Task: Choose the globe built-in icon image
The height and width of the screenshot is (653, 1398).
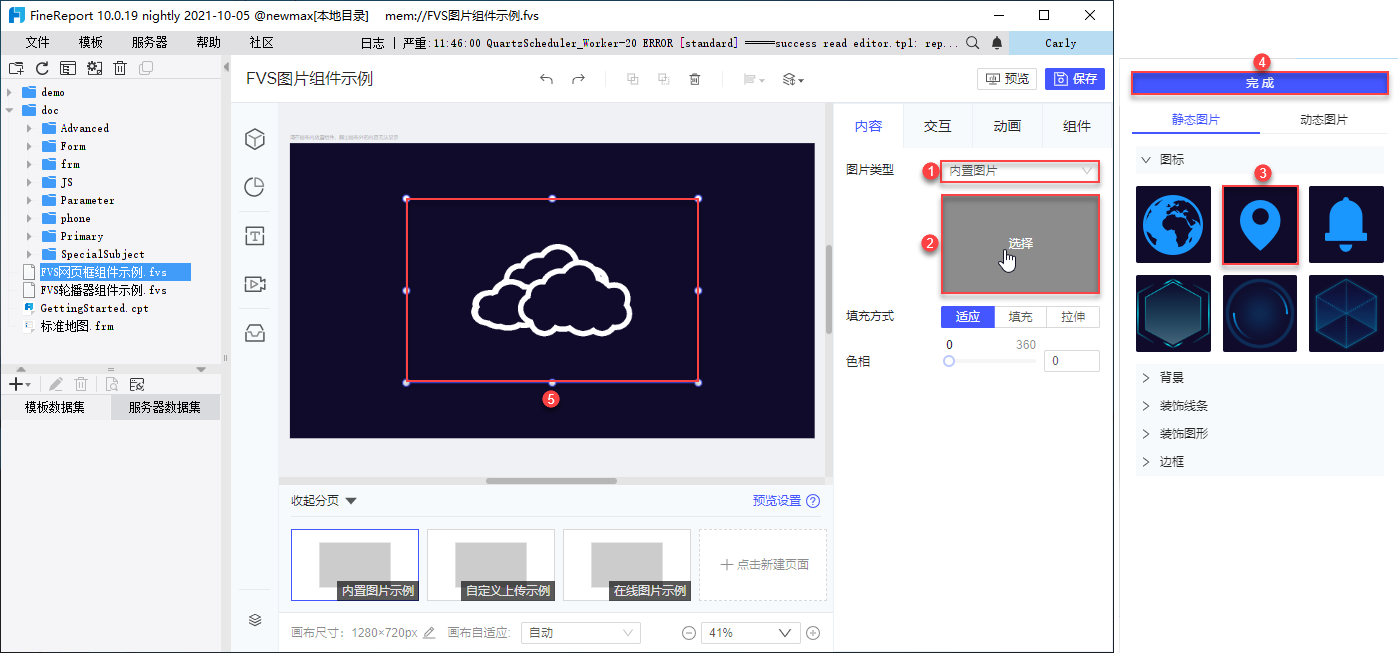Action: (x=1173, y=224)
